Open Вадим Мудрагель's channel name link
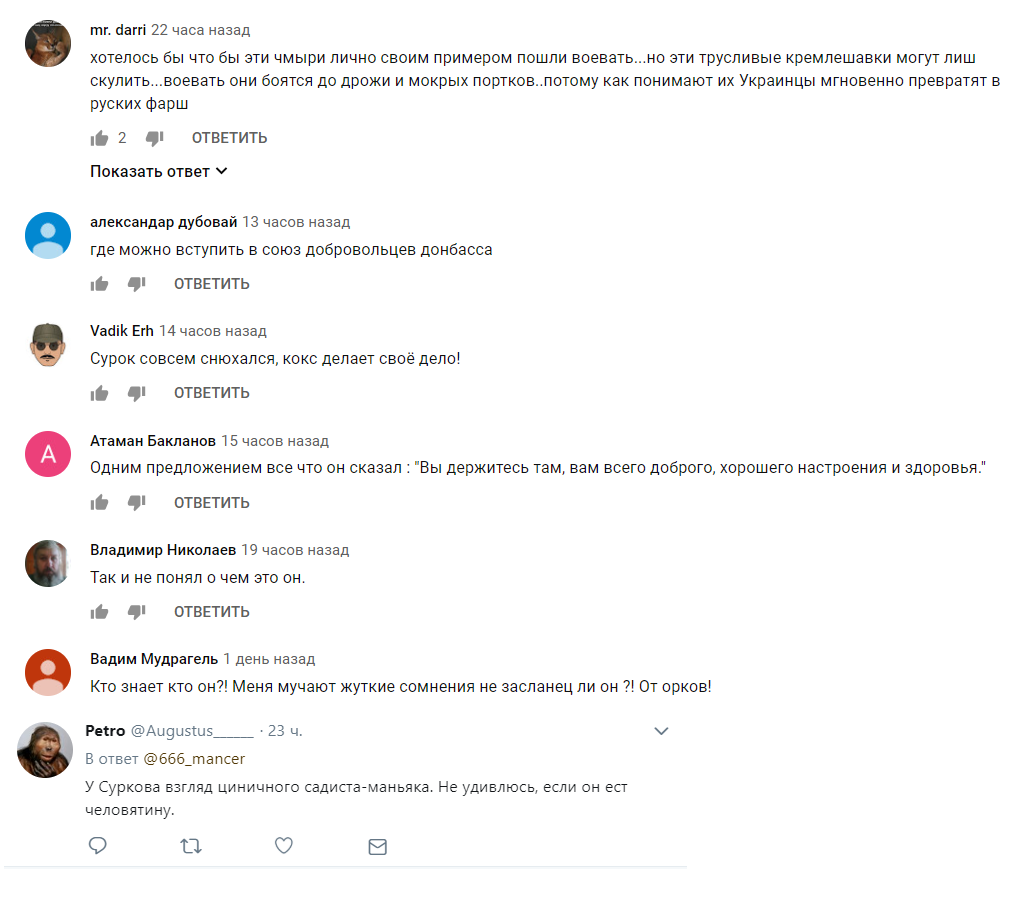1016x906 pixels. pos(154,659)
